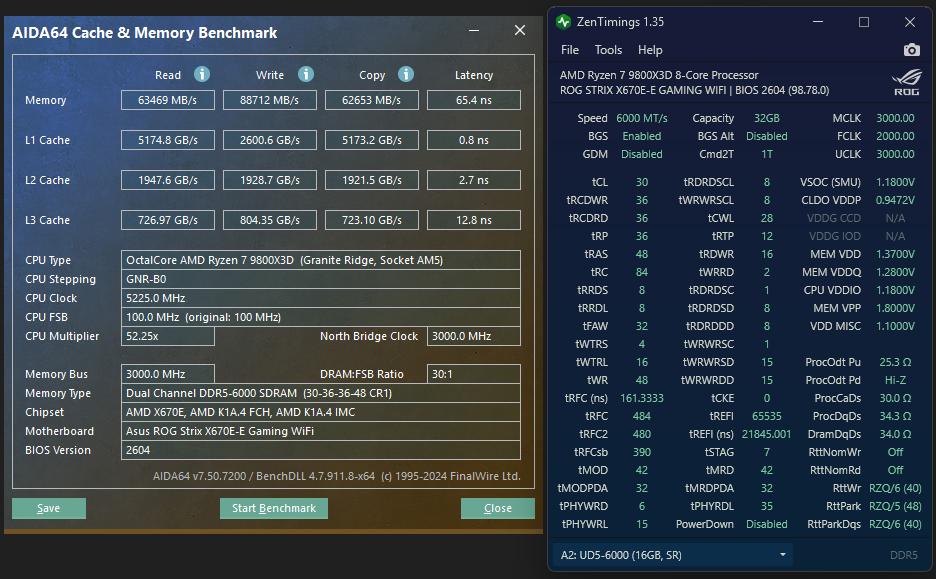This screenshot has width=936, height=579.
Task: Click the Chipset field AMD X670E
Action: pyautogui.click(x=321, y=412)
